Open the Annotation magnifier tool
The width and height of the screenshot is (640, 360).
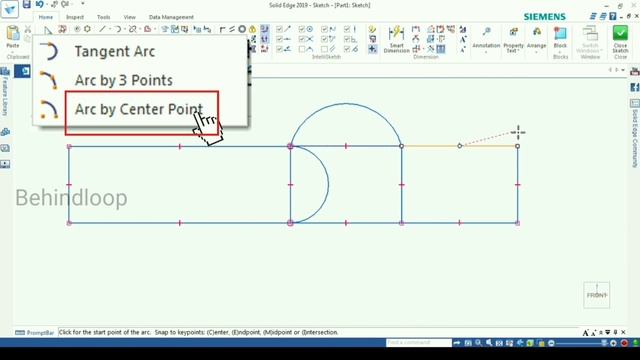point(486,32)
